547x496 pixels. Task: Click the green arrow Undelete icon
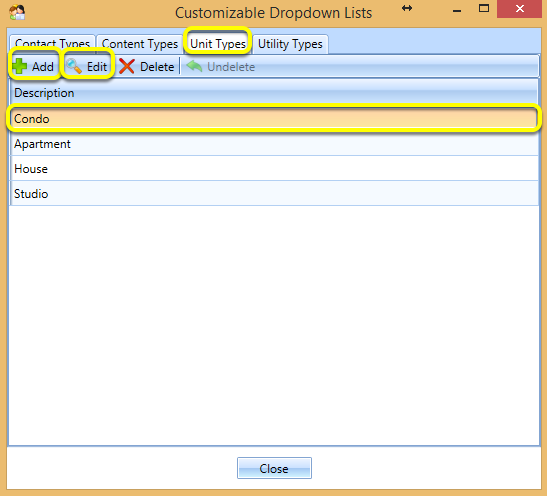point(194,66)
